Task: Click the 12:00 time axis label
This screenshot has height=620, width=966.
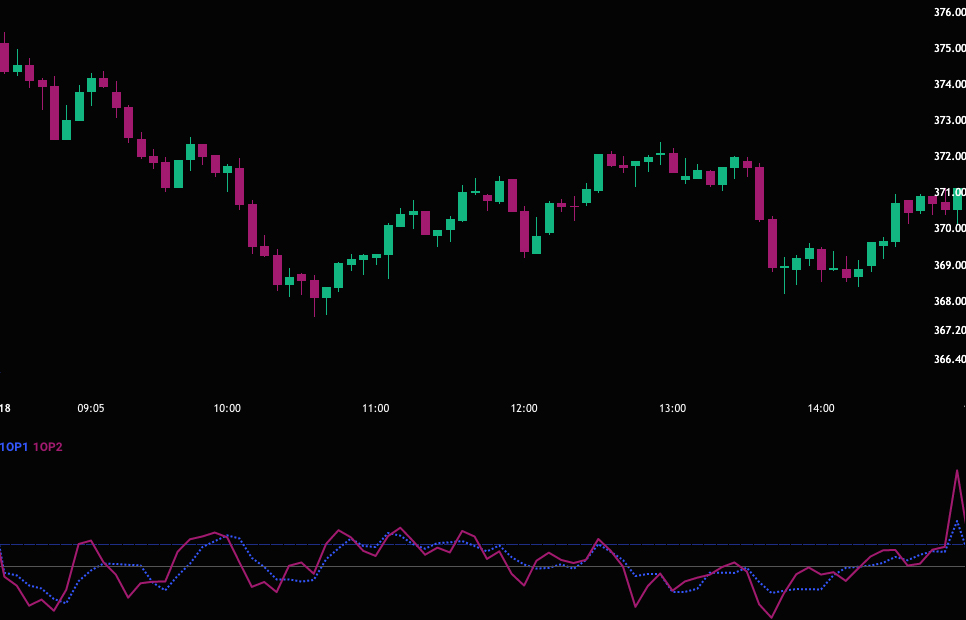Action: click(x=524, y=408)
